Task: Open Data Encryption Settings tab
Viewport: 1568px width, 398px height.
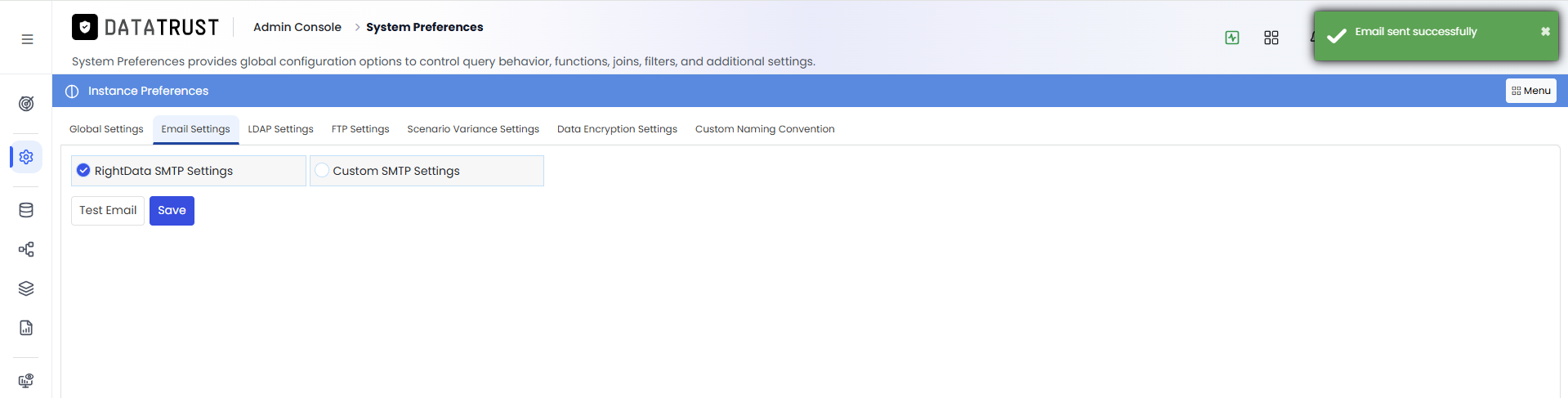Action: 617,129
